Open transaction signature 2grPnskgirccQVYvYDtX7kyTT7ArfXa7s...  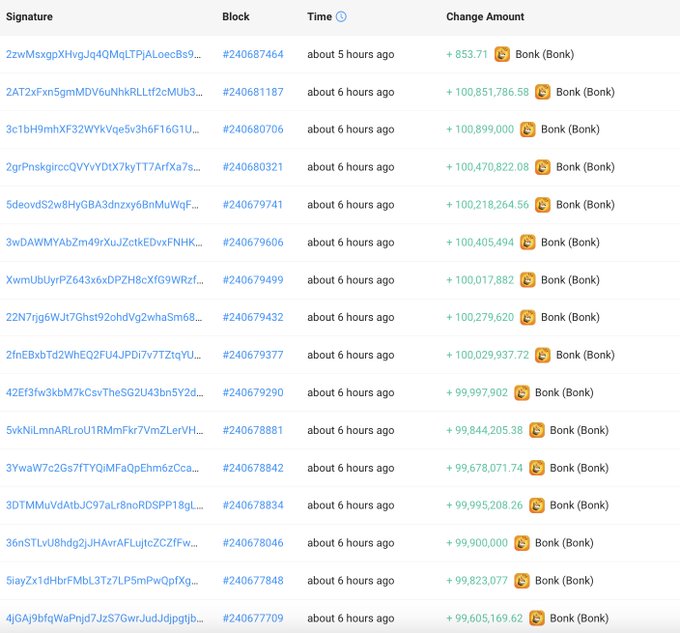click(x=103, y=167)
